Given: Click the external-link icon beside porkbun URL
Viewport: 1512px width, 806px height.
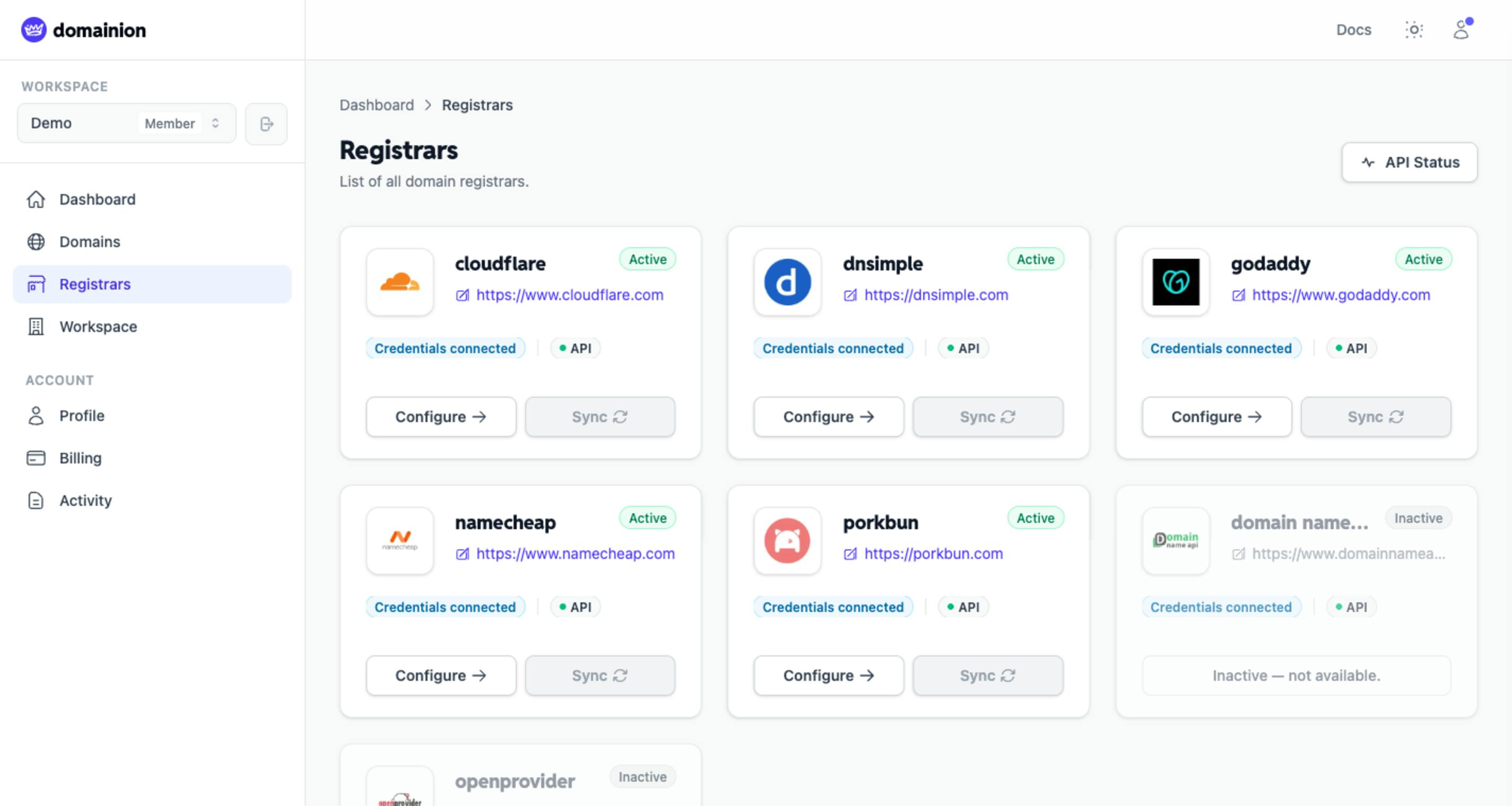Looking at the screenshot, I should (x=850, y=554).
